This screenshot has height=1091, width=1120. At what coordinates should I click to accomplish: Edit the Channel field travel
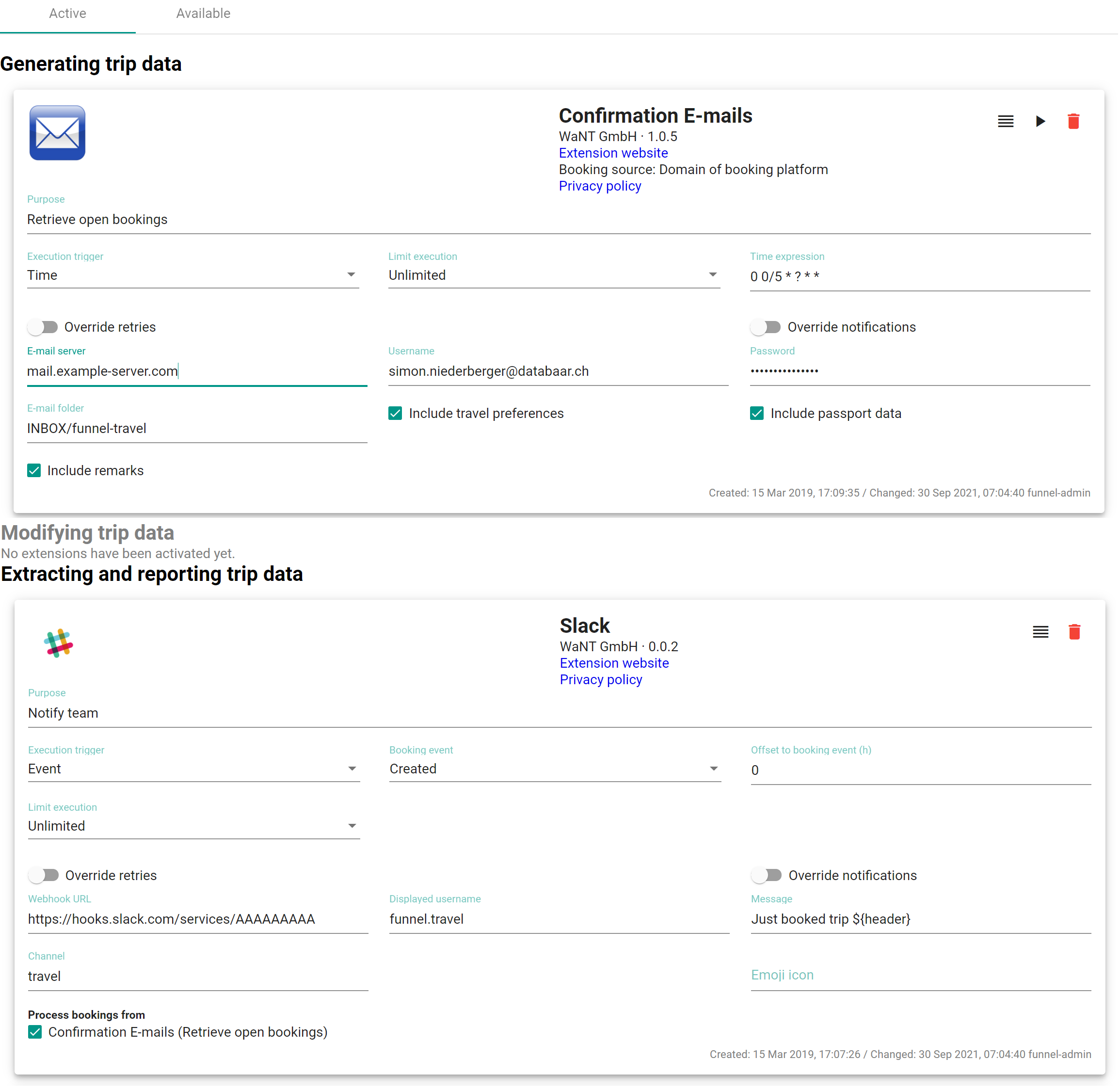click(x=199, y=978)
